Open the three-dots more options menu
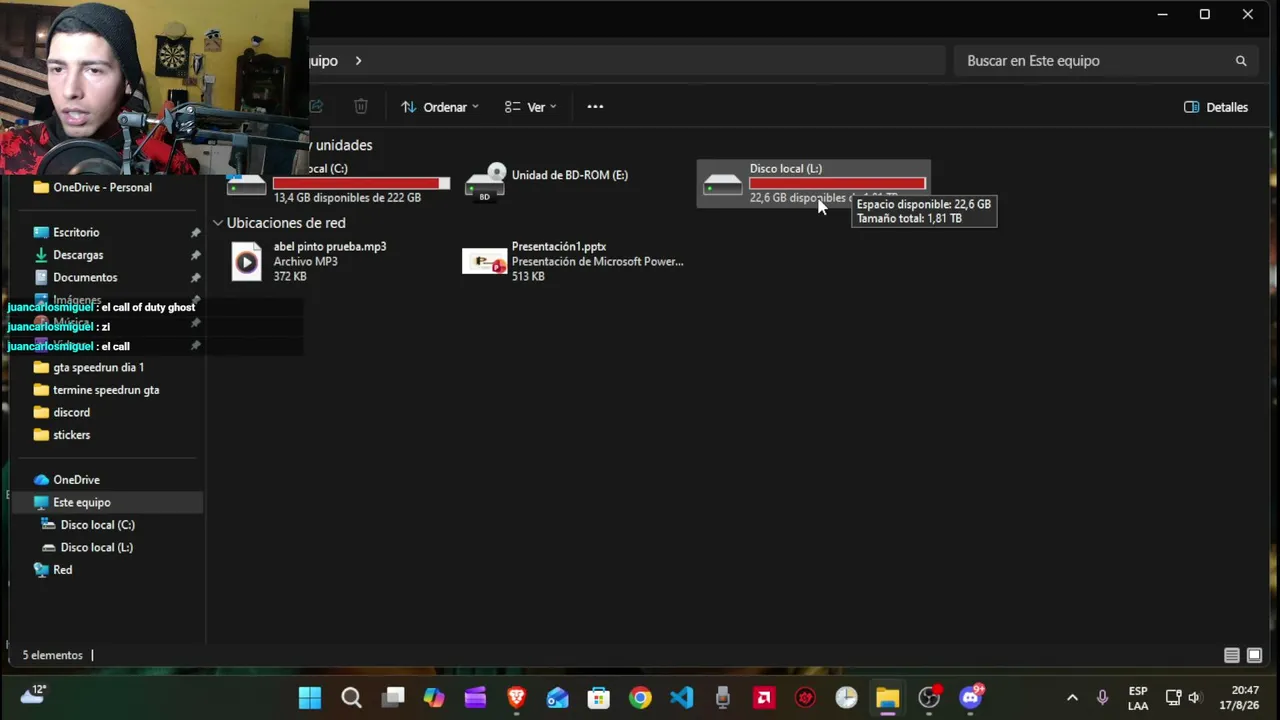 (x=595, y=107)
